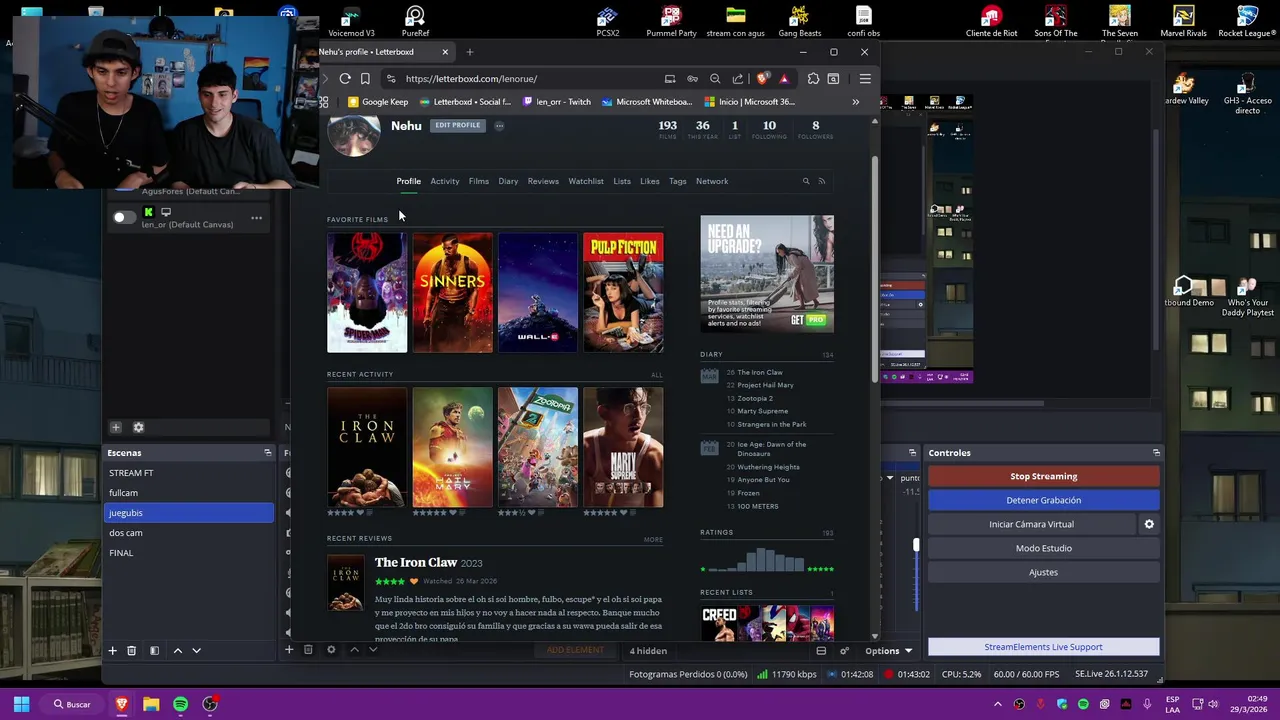Open len_orr Twitch bookmark
This screenshot has height=720, width=1280.
click(x=557, y=102)
